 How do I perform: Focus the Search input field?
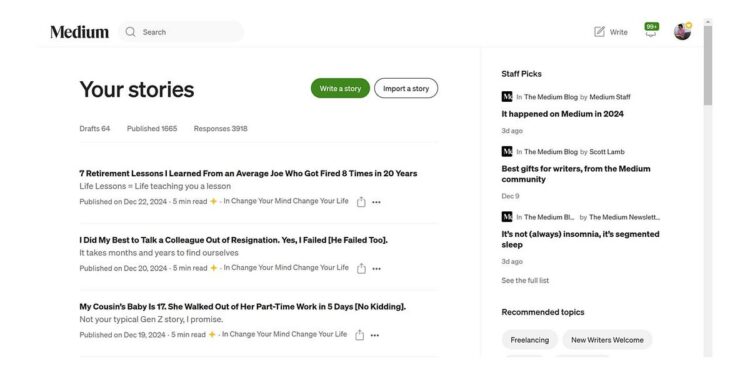[181, 32]
